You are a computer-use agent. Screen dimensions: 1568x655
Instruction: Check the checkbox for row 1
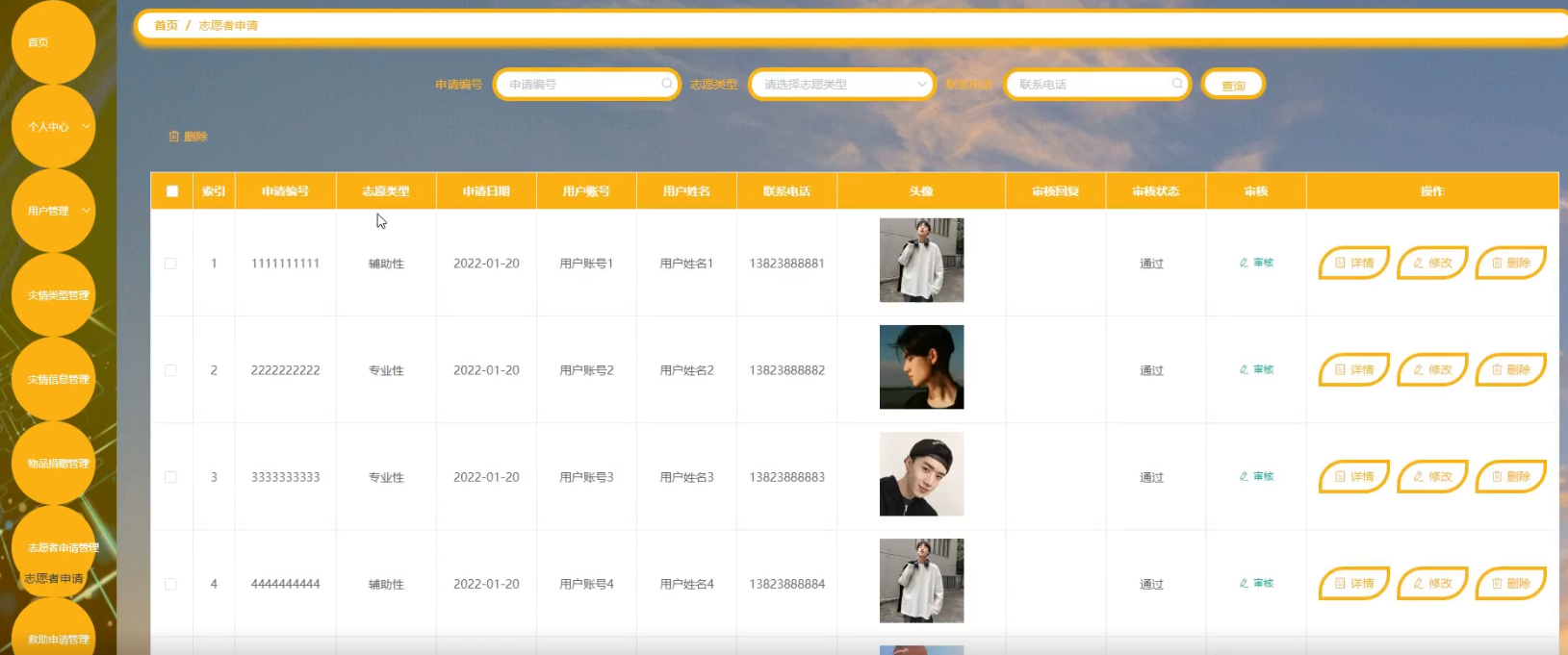(x=170, y=264)
